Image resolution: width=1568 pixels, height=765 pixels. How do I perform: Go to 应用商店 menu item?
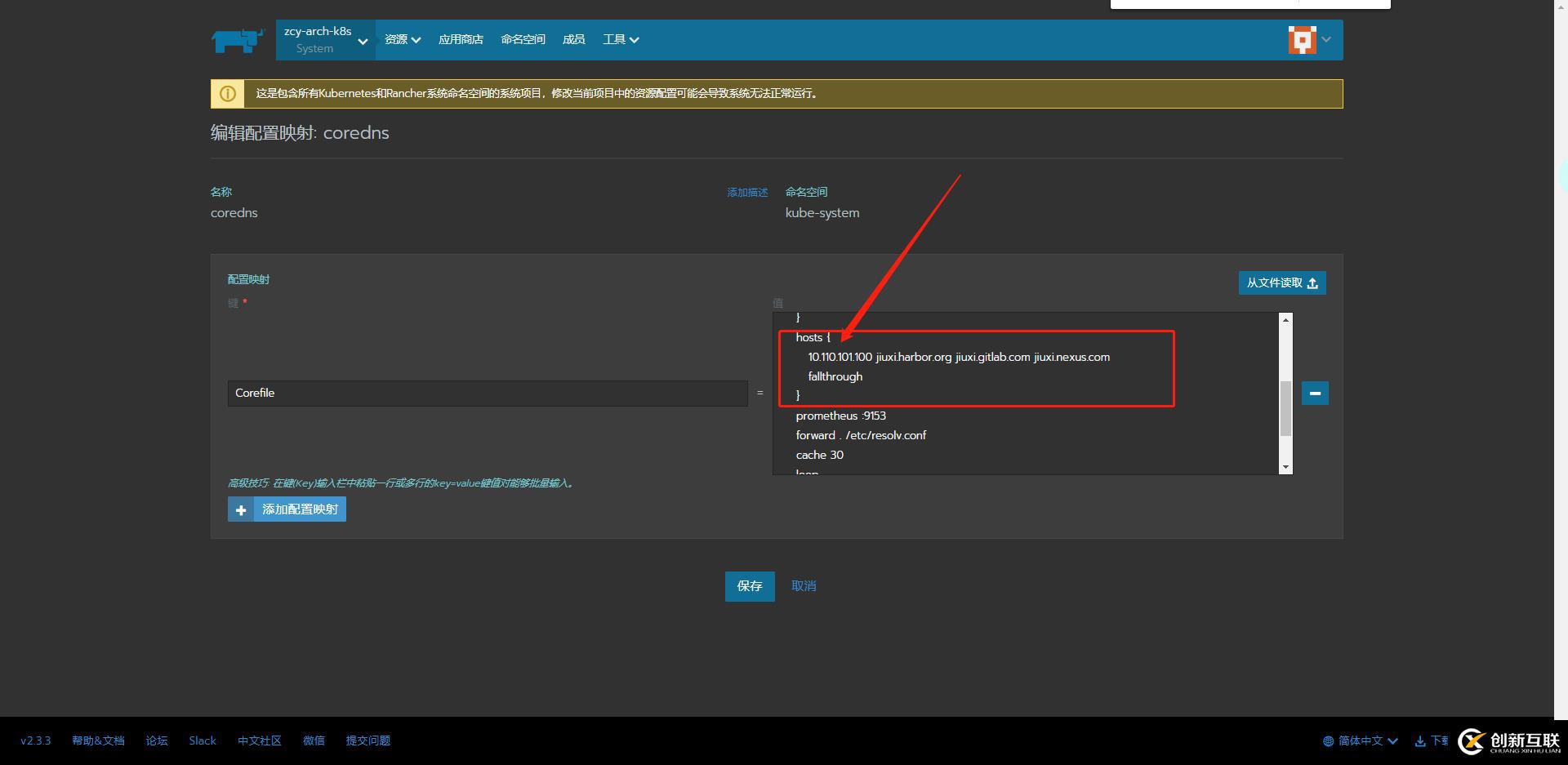(x=461, y=40)
